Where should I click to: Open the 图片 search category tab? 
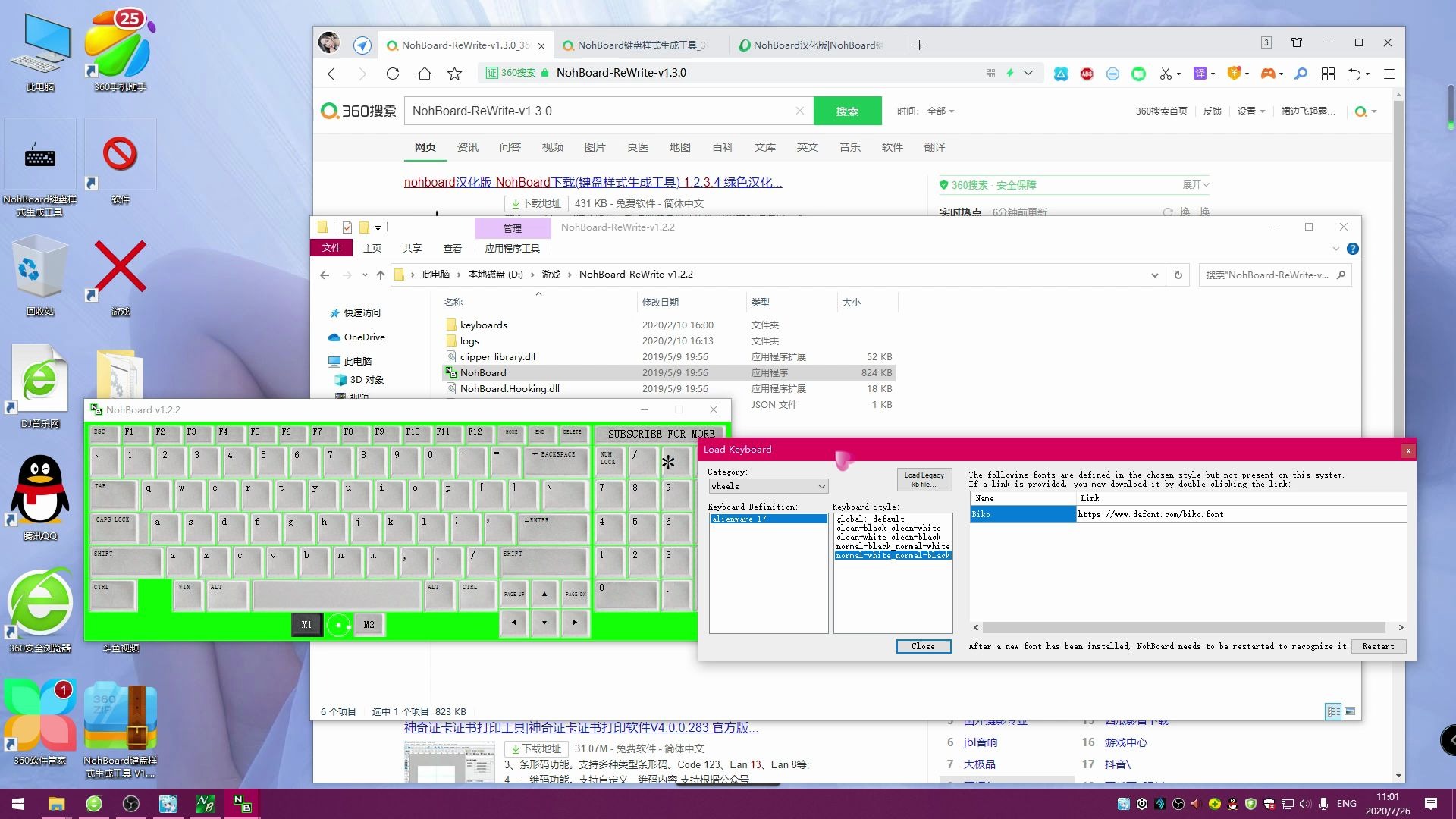coord(595,147)
